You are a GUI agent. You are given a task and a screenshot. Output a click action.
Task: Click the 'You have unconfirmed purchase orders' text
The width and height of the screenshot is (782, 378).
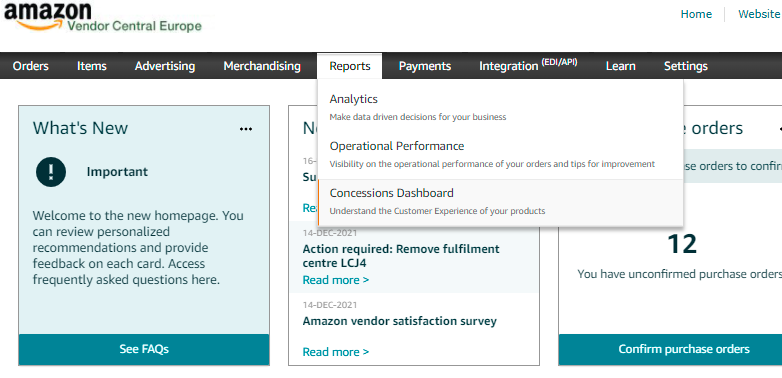[680, 274]
